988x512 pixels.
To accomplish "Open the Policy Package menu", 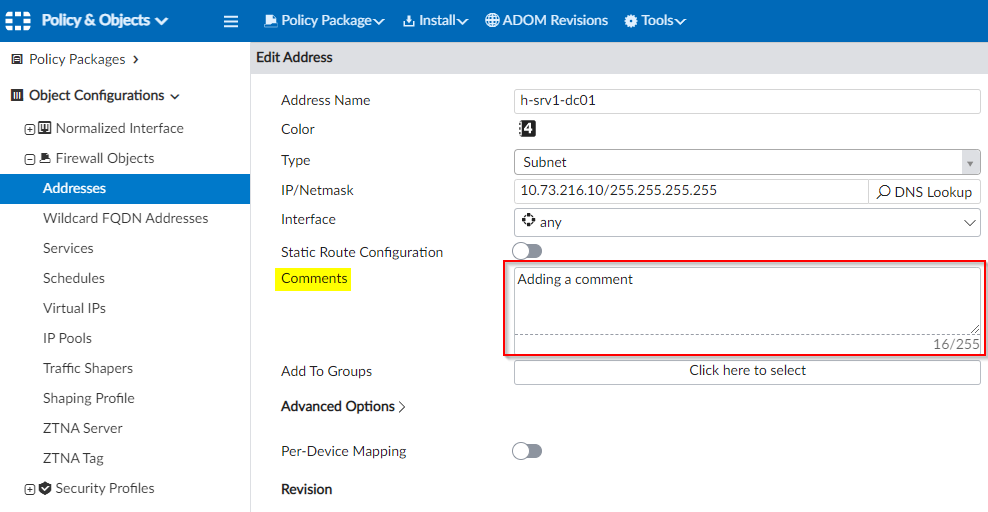I will [x=325, y=21].
